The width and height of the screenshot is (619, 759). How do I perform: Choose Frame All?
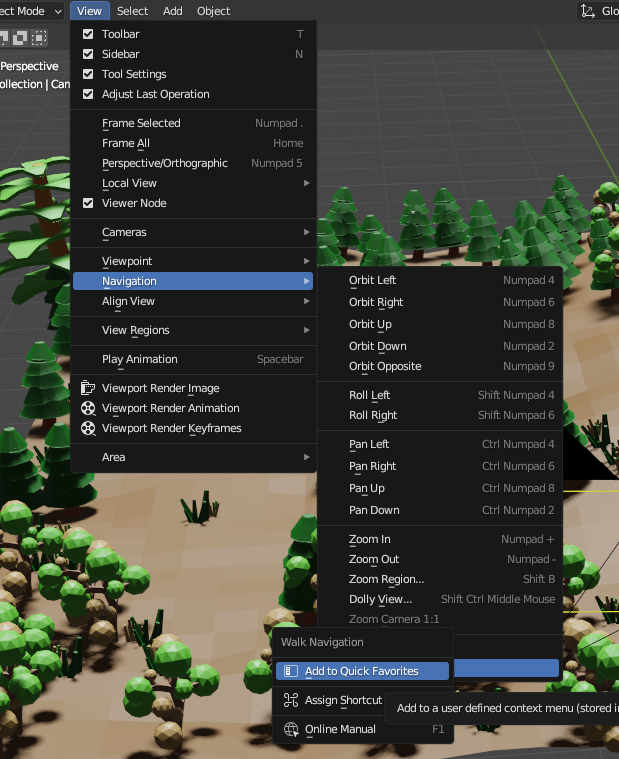193,143
